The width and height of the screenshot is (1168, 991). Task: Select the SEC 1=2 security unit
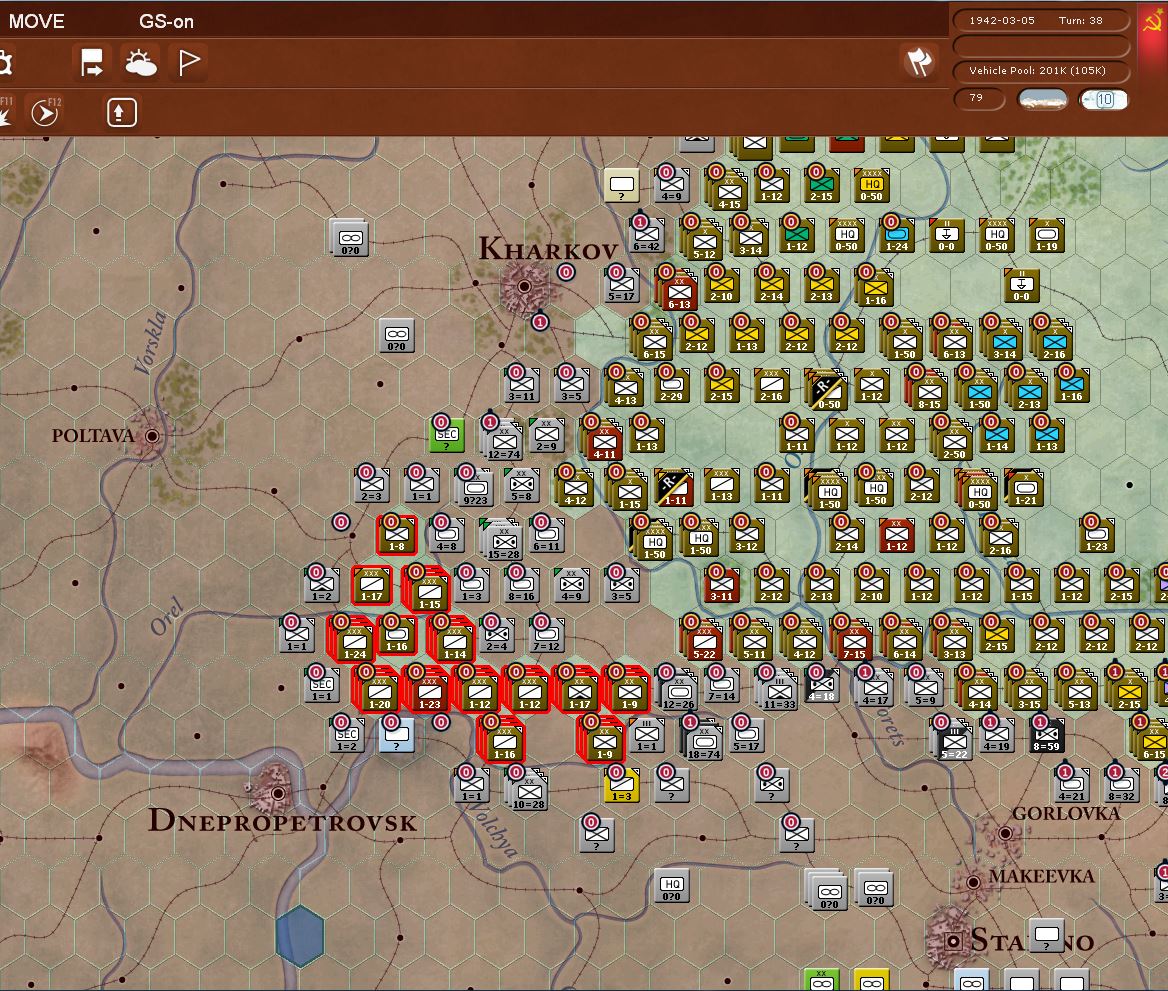click(x=346, y=735)
